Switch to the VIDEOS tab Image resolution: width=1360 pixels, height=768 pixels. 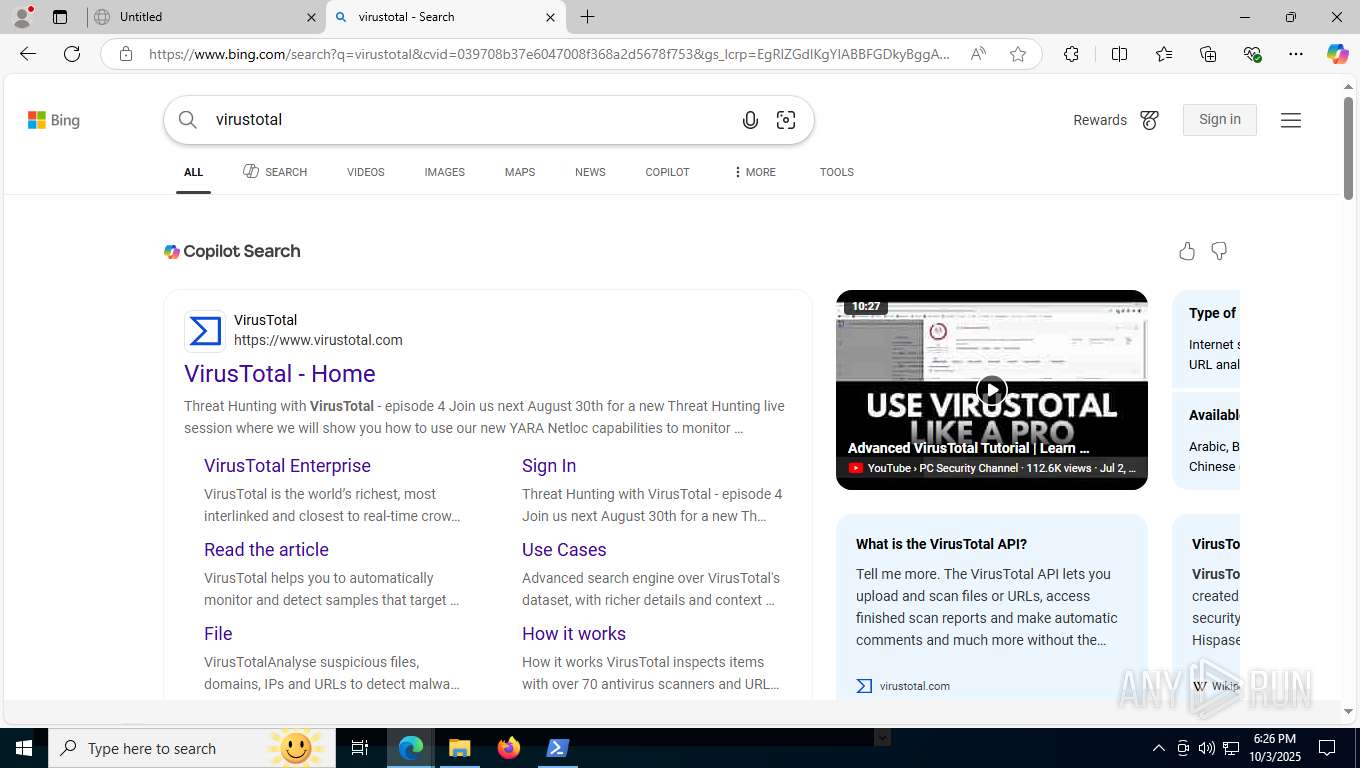366,172
